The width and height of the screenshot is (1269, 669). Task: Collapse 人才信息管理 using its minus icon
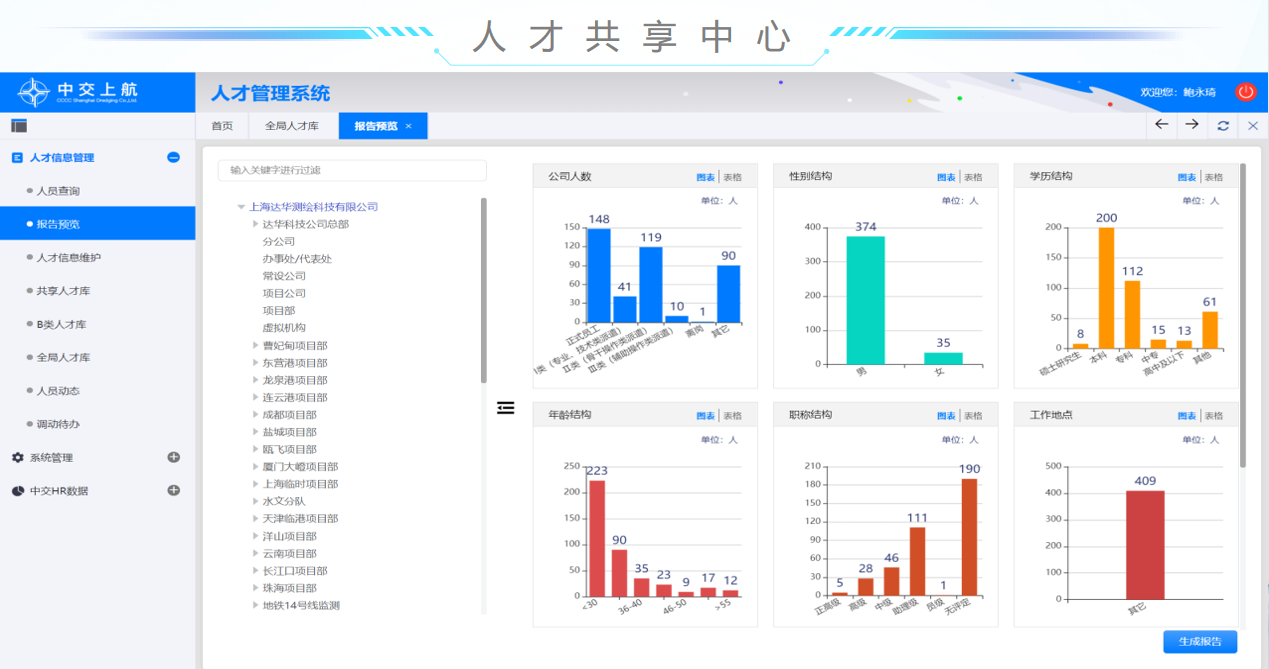(x=173, y=157)
